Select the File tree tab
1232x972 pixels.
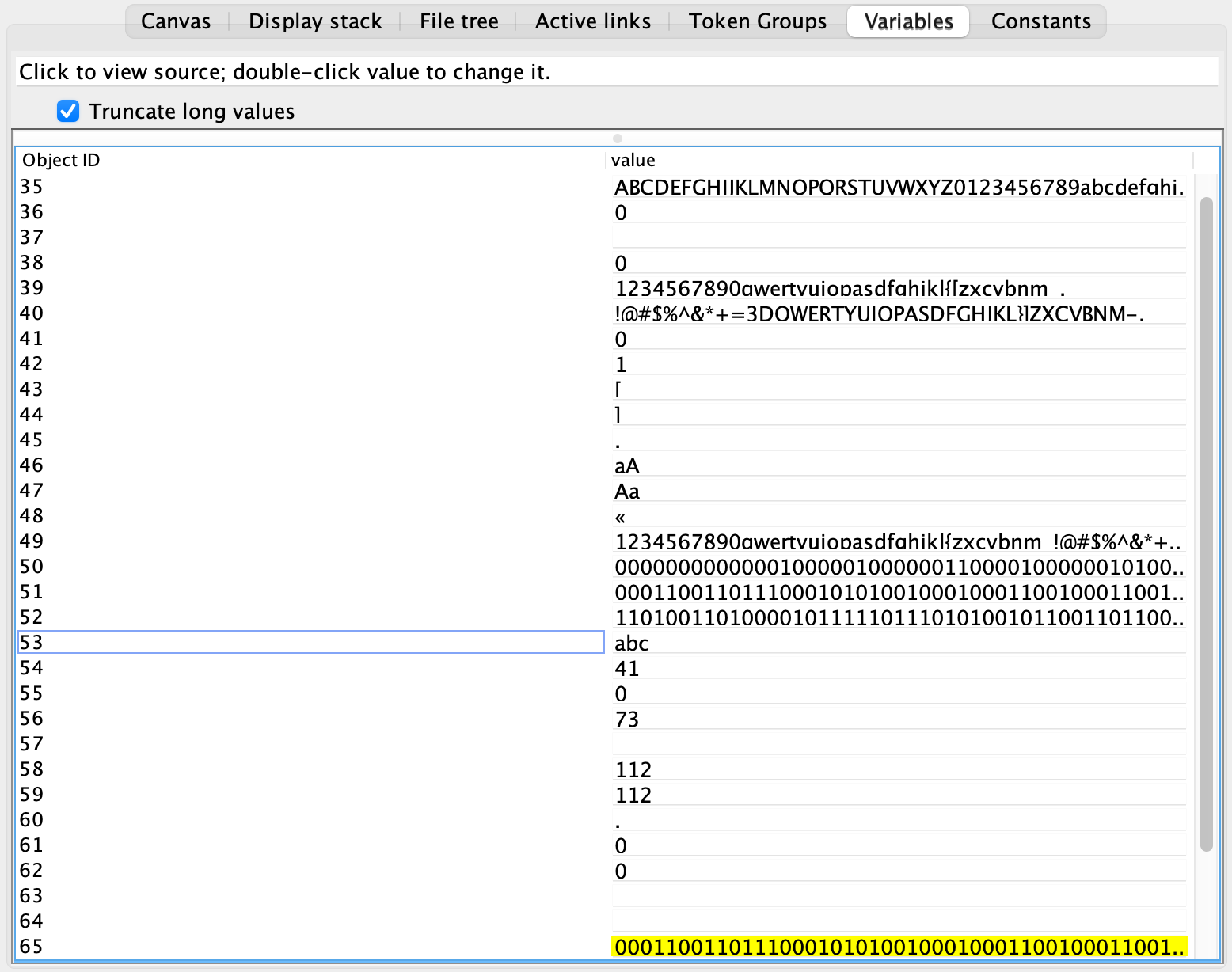click(458, 21)
